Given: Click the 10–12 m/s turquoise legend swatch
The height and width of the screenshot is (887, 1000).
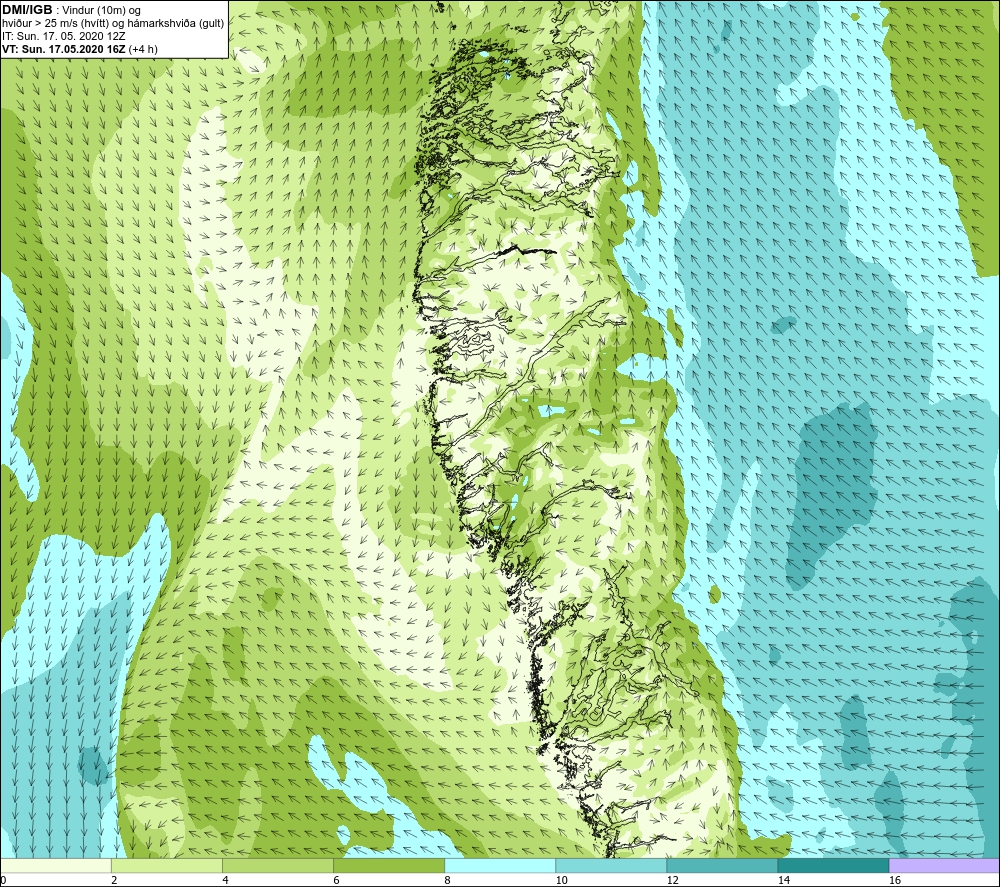Looking at the screenshot, I should (610, 866).
